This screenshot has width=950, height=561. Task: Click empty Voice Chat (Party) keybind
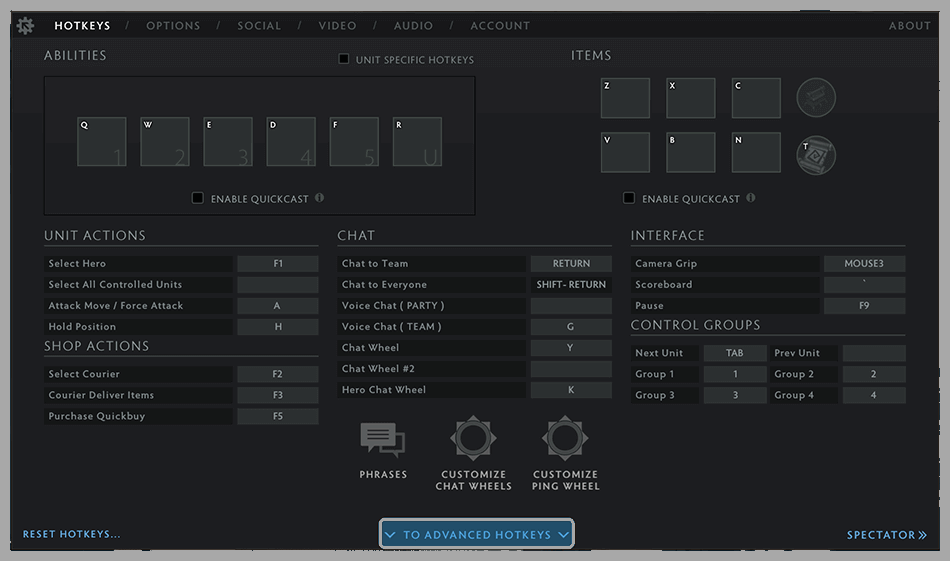pyautogui.click(x=571, y=306)
